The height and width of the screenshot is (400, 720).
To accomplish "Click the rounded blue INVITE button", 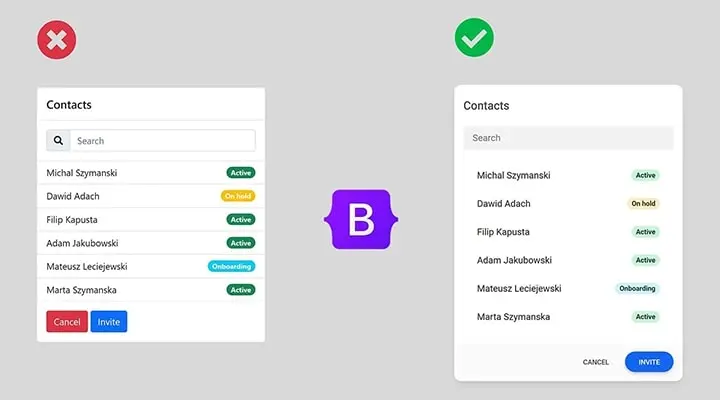I will click(649, 362).
